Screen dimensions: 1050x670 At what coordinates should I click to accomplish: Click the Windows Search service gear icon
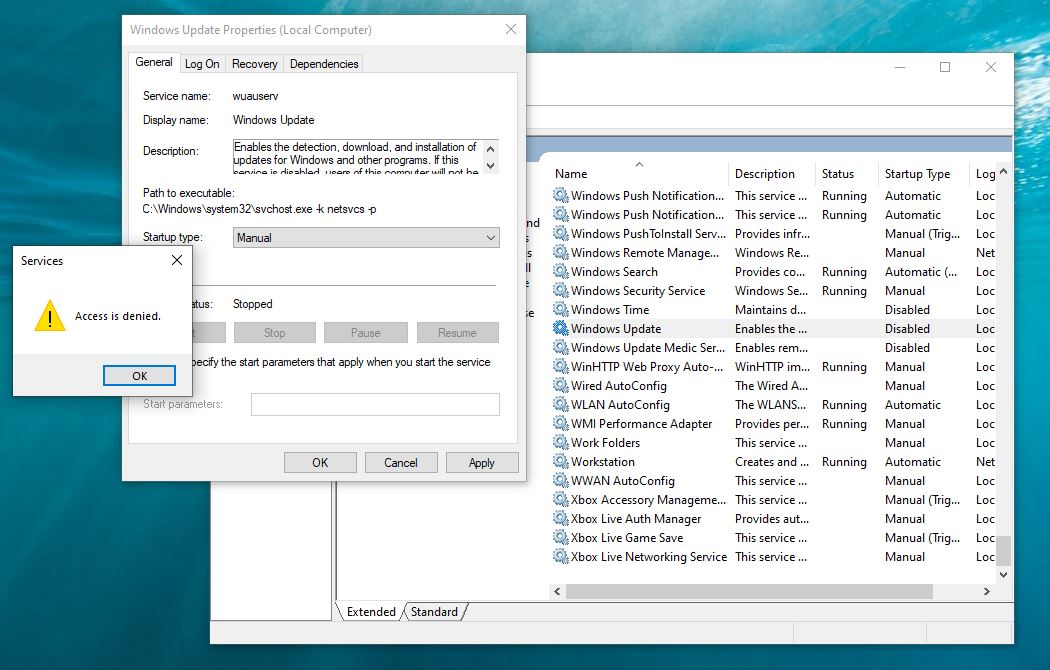pyautogui.click(x=561, y=272)
